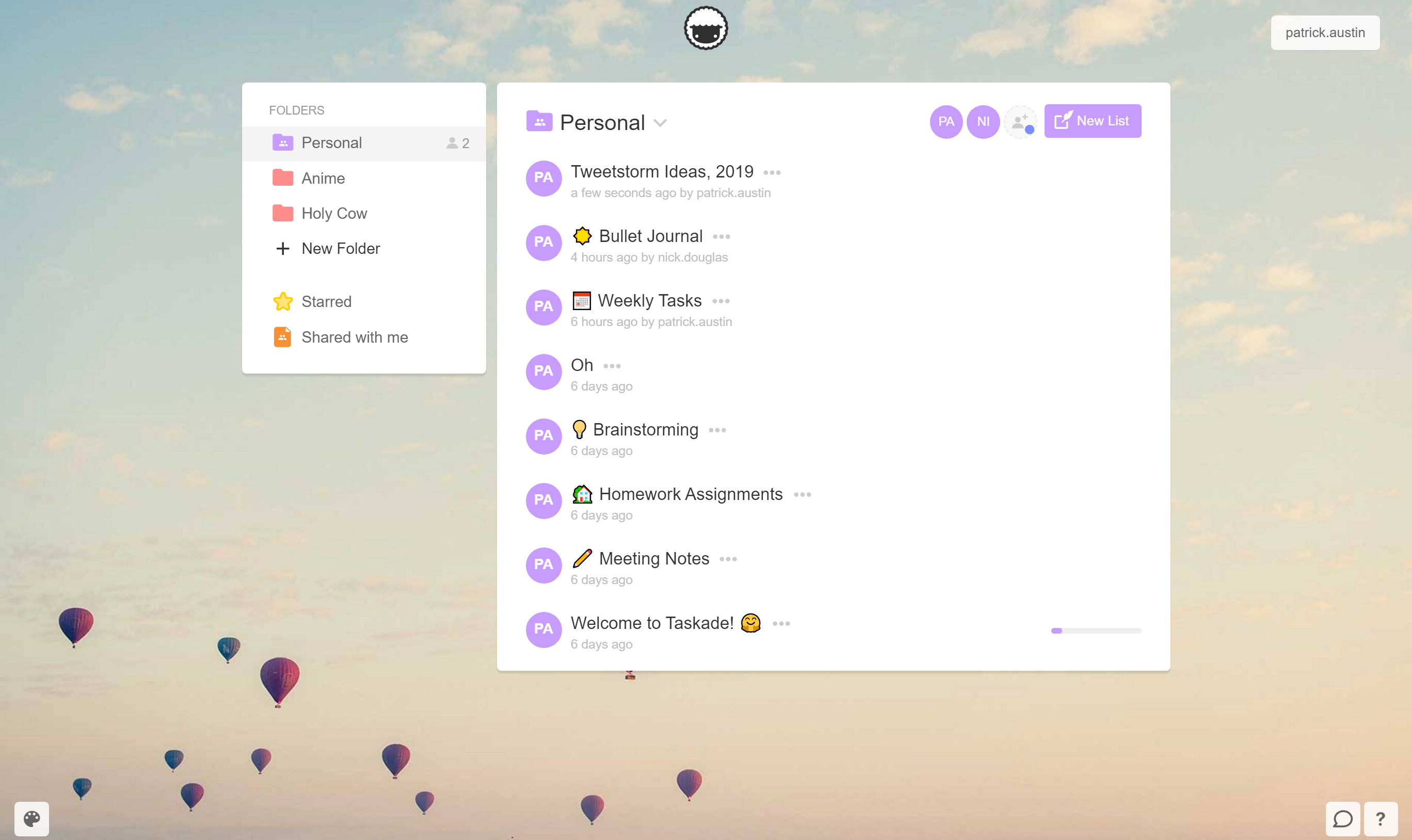Viewport: 1412px width, 840px height.
Task: Open options dots next to Weekly Tasks
Action: 721,301
